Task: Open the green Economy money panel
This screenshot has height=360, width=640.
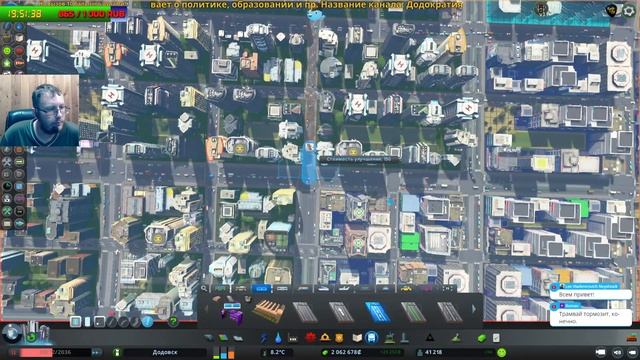Action: [482, 338]
